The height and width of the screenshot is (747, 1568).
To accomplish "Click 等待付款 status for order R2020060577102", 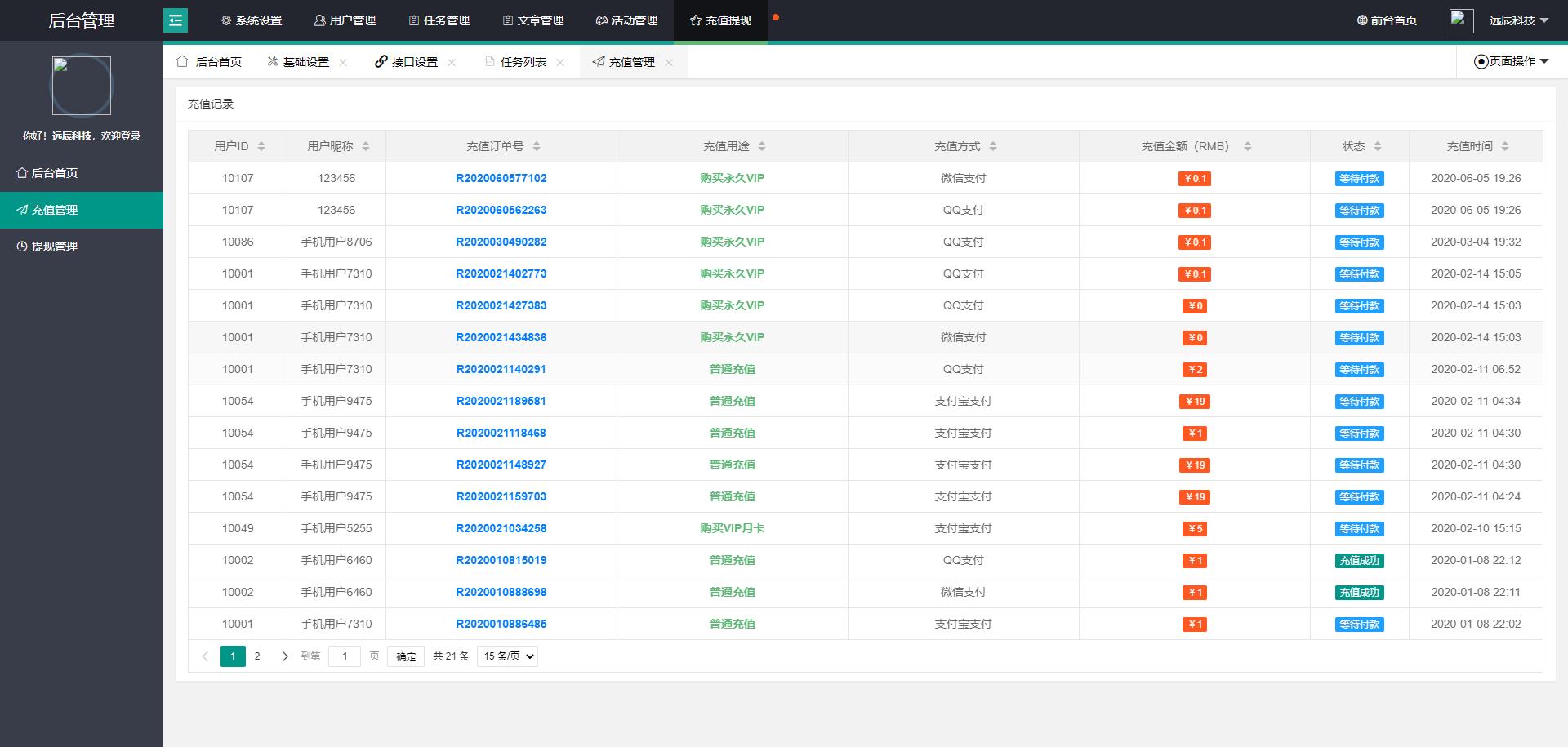I will 1360,179.
